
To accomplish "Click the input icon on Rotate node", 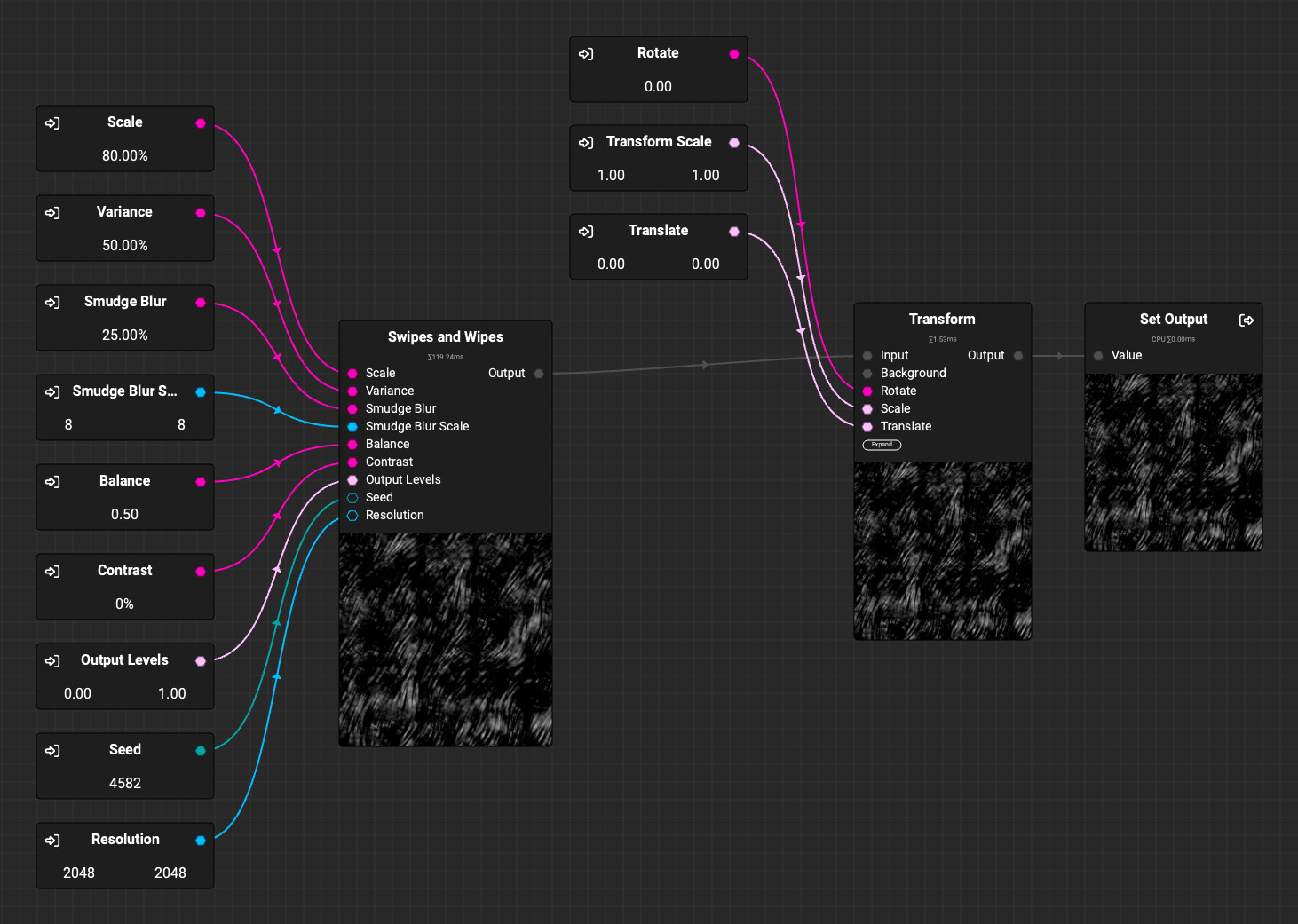I will tap(586, 54).
